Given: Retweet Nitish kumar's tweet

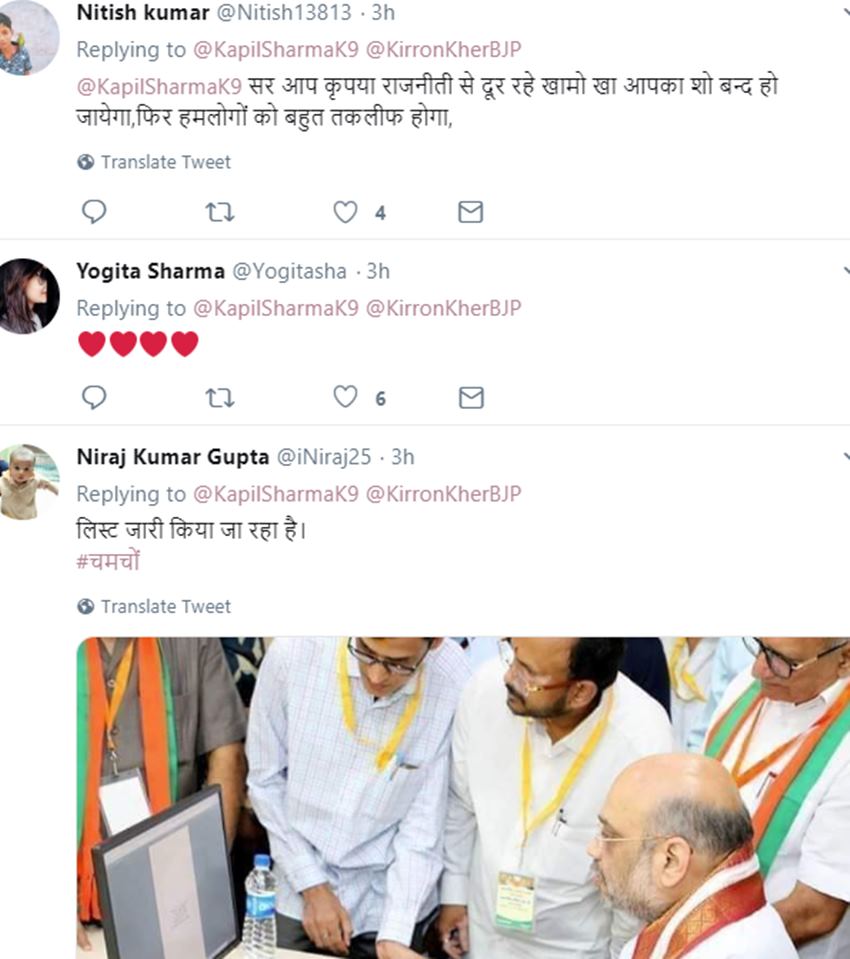Looking at the screenshot, I should pos(219,212).
